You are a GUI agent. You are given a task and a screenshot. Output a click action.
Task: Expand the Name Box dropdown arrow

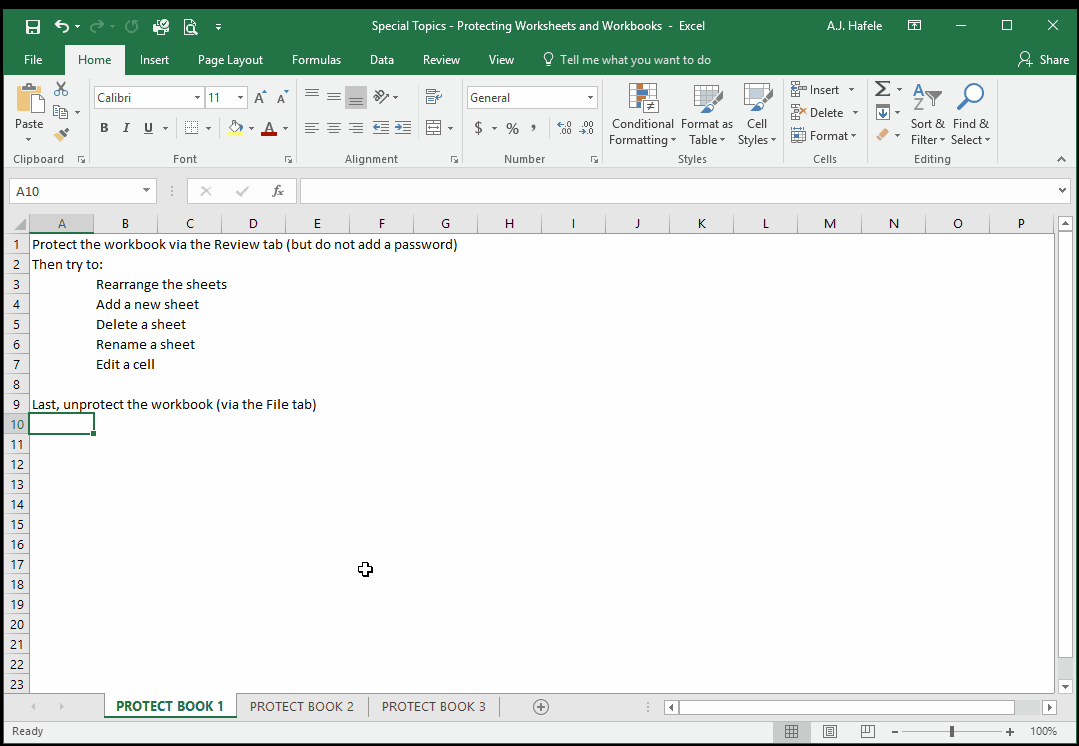pos(146,191)
